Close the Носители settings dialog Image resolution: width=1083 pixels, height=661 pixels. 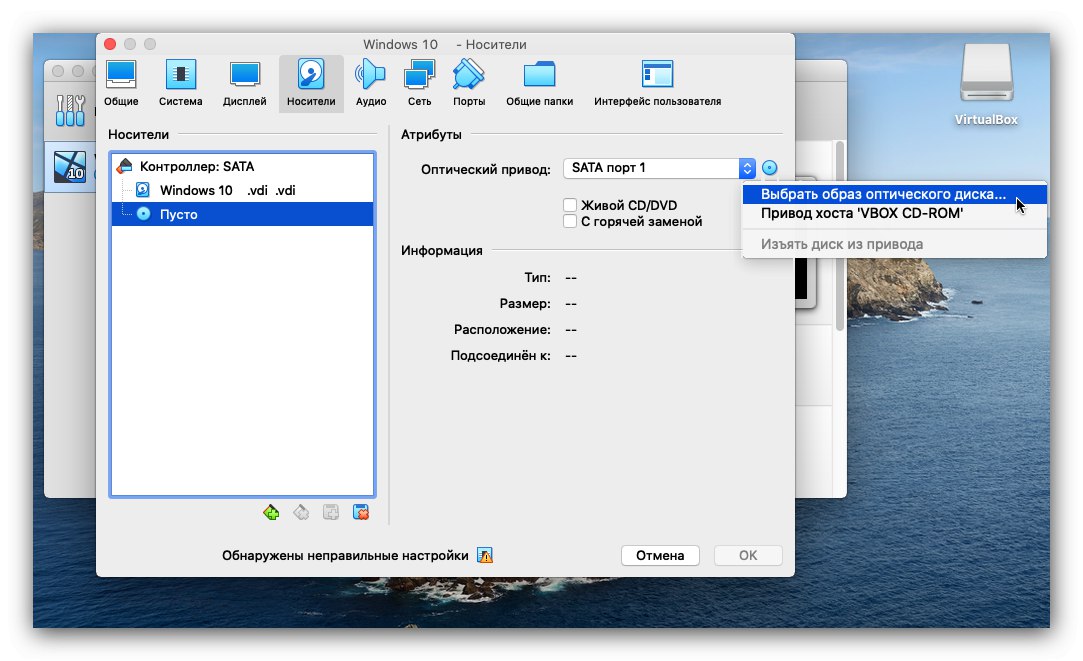click(110, 44)
